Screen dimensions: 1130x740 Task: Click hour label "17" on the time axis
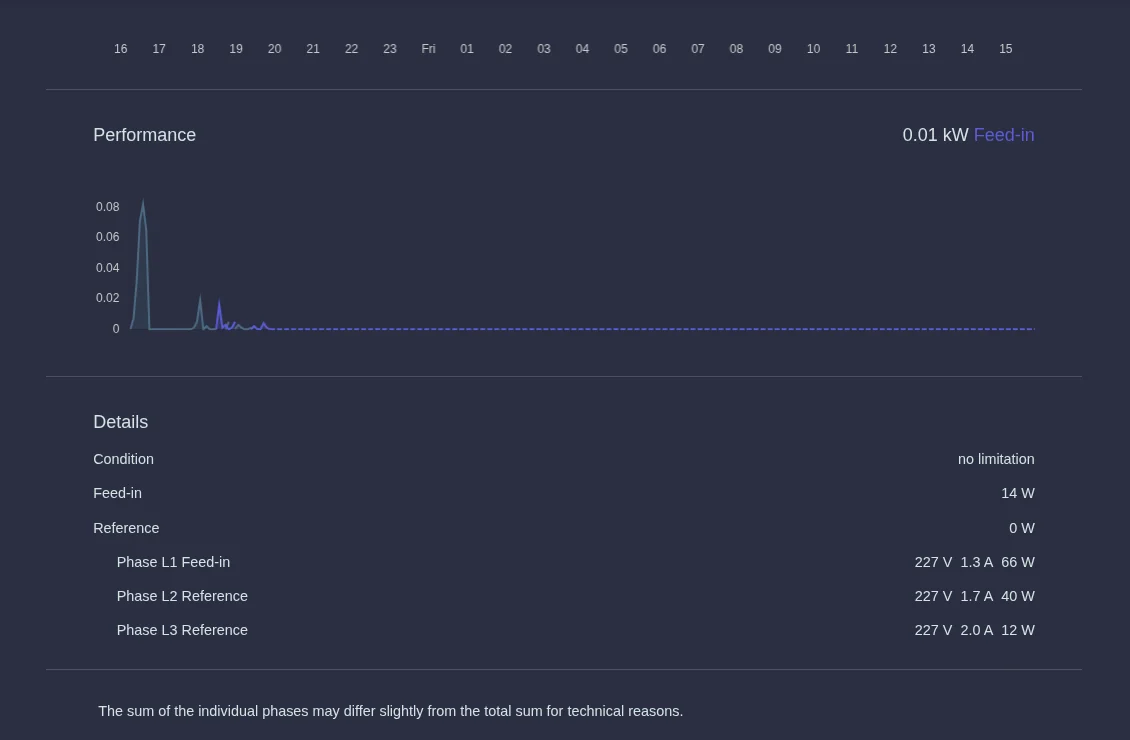point(159,49)
